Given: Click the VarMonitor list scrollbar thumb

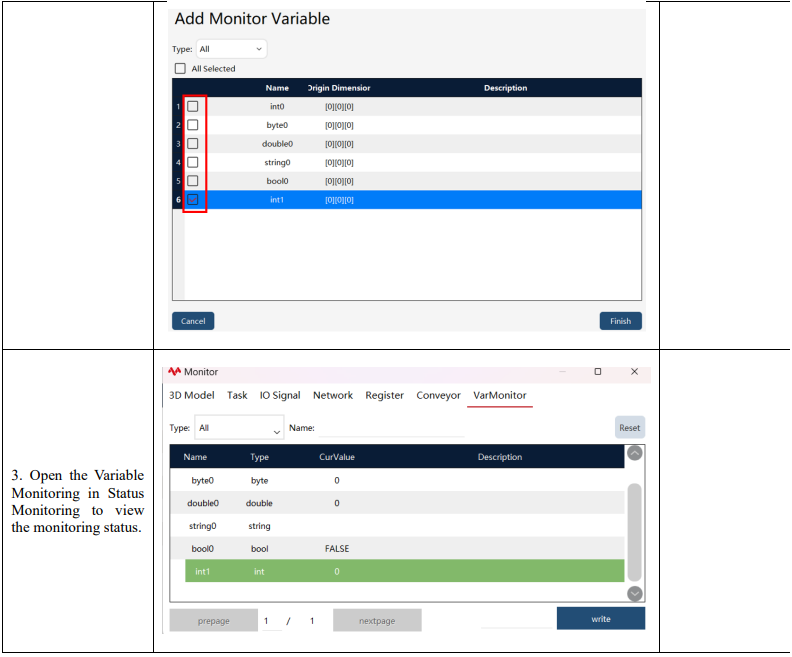Looking at the screenshot, I should (634, 532).
